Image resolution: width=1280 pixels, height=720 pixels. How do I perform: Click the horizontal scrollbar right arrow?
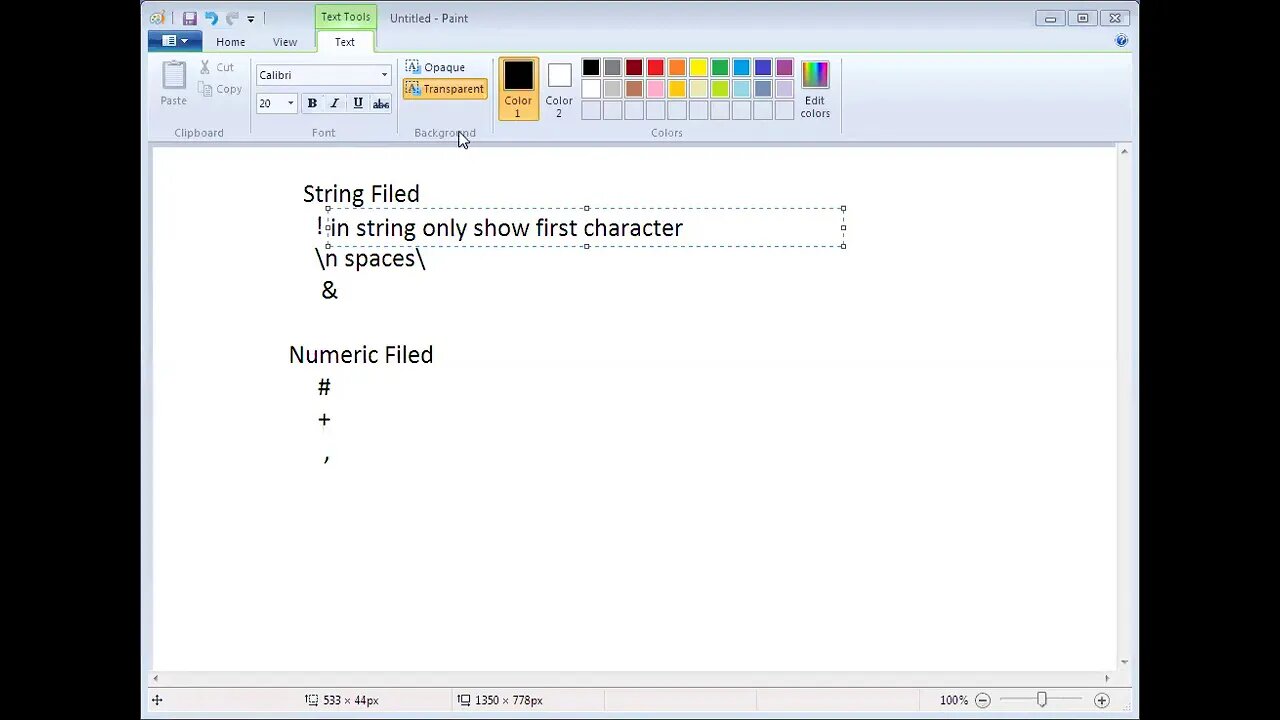(x=1106, y=678)
